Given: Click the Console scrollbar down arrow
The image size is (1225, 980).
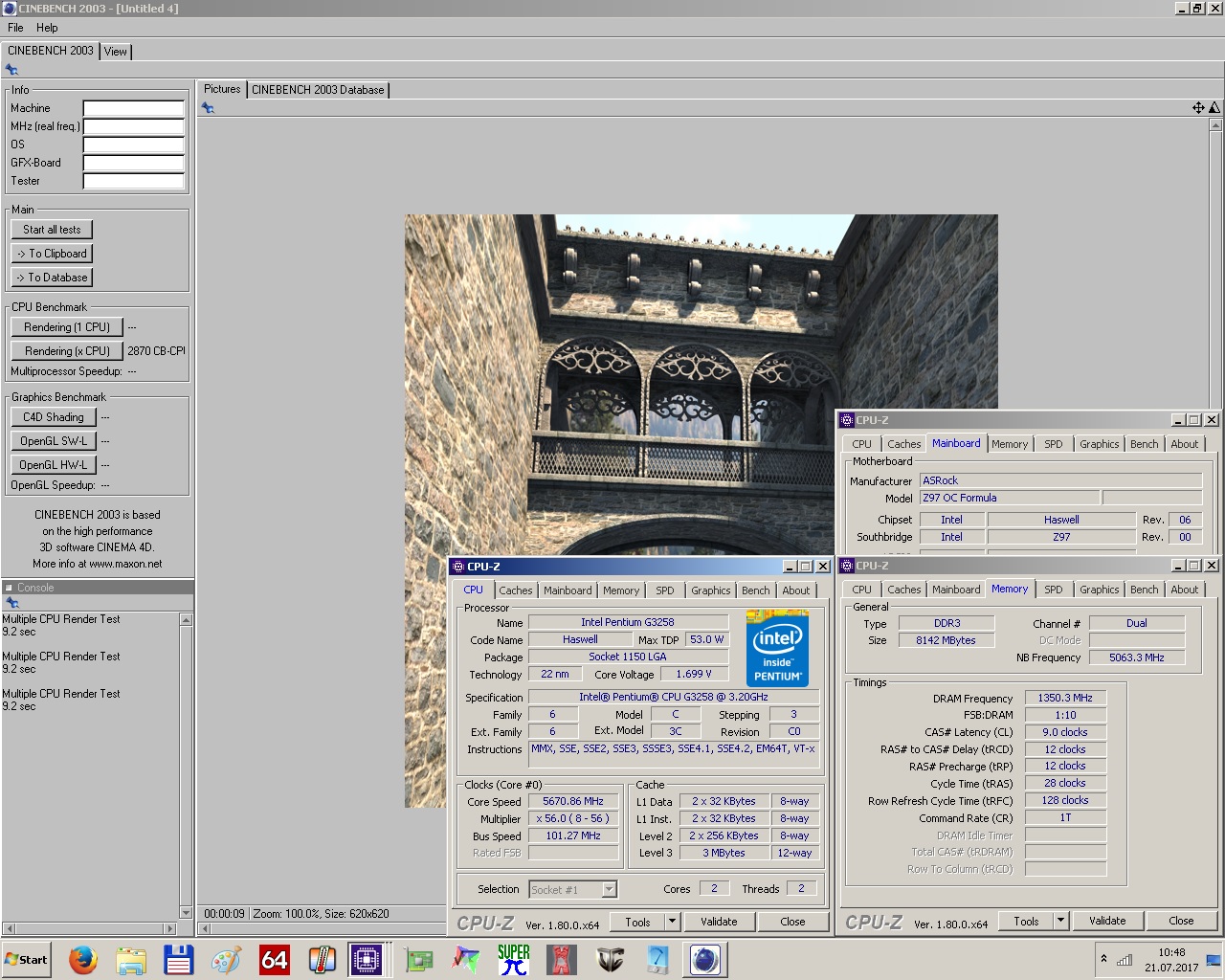Looking at the screenshot, I should [186, 913].
